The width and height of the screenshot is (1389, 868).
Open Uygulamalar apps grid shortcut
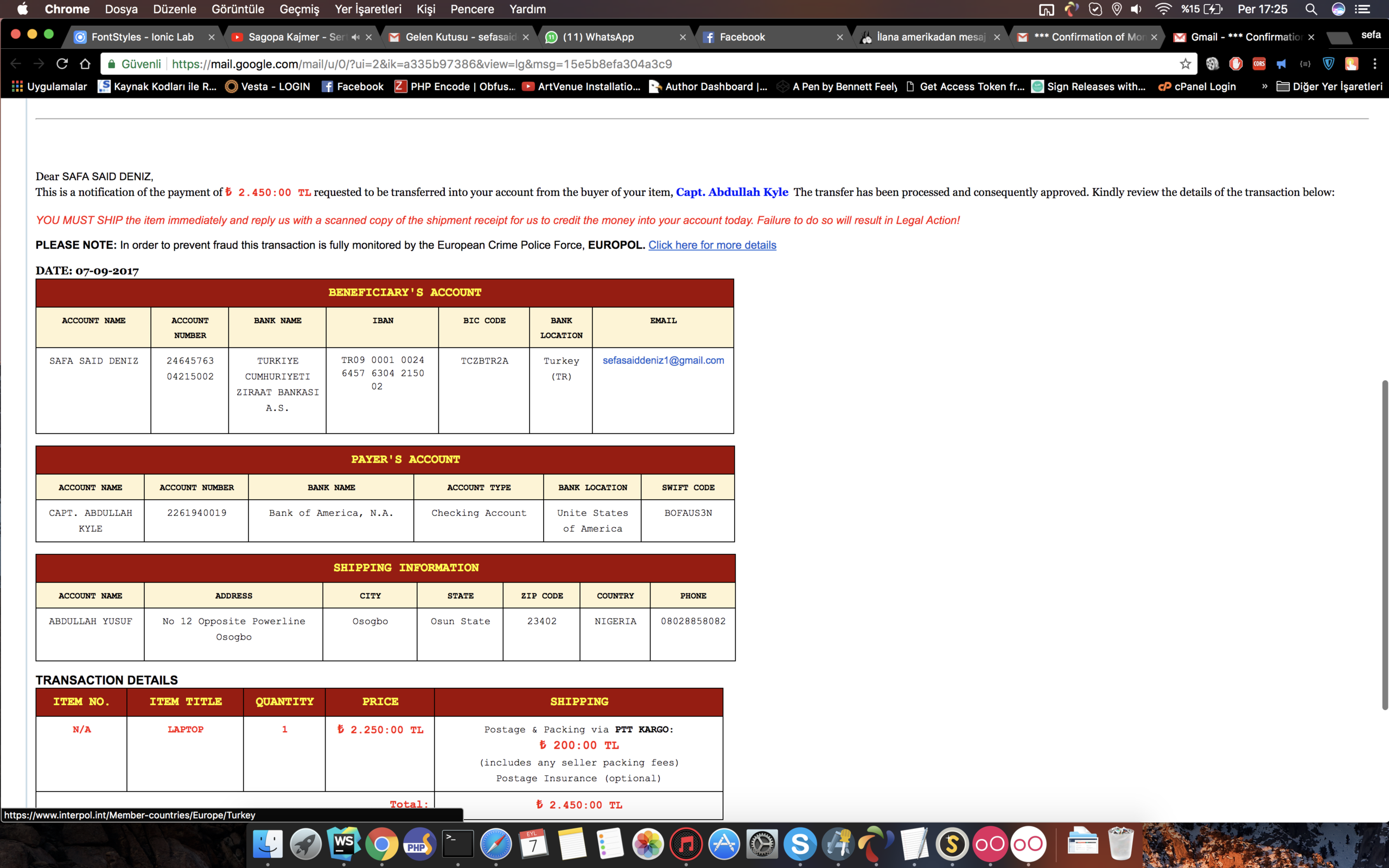pyautogui.click(x=49, y=87)
